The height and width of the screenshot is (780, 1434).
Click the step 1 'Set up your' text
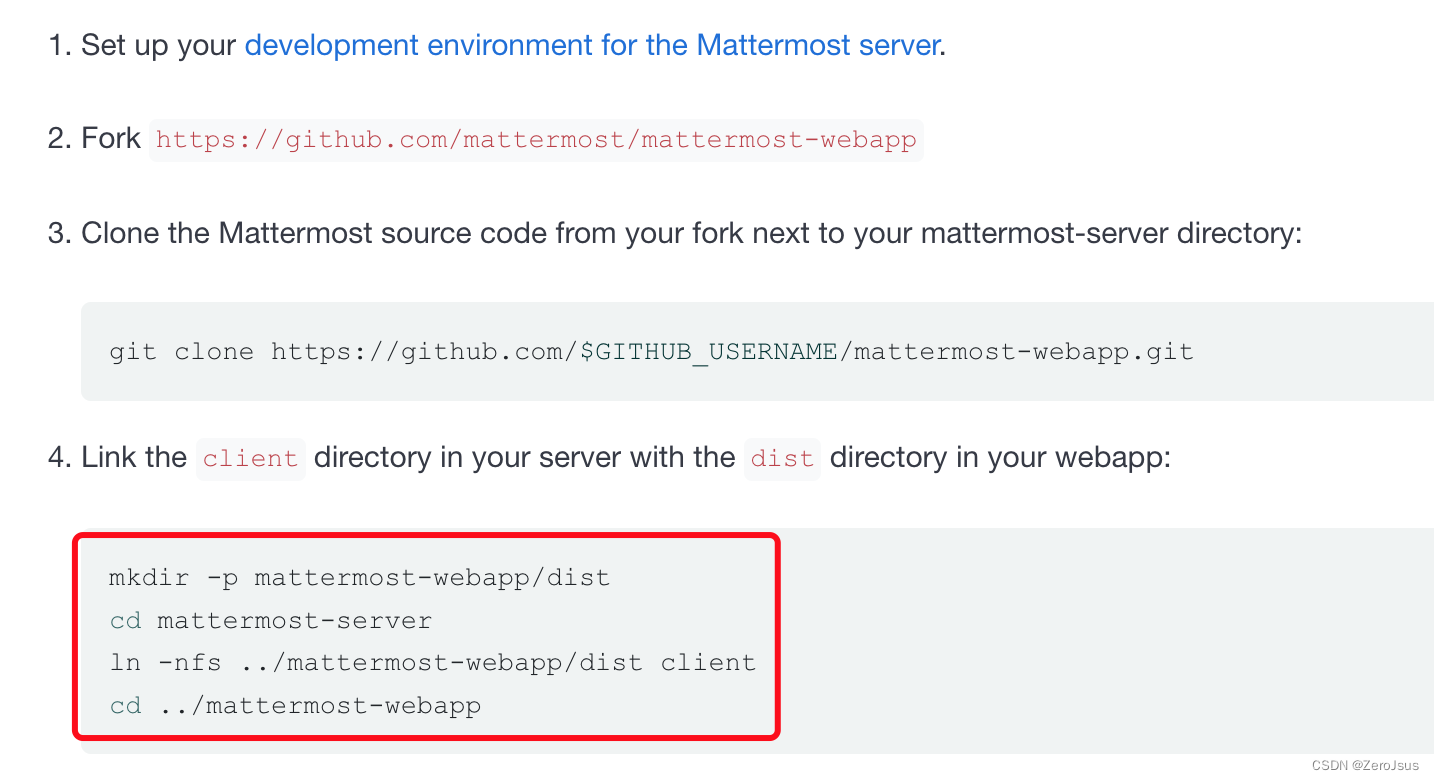point(159,46)
